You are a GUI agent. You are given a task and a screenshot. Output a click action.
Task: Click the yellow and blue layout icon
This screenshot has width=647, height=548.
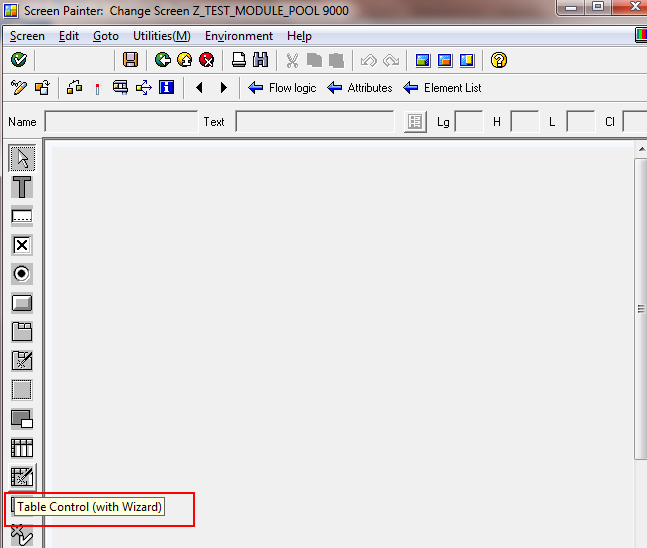467,60
